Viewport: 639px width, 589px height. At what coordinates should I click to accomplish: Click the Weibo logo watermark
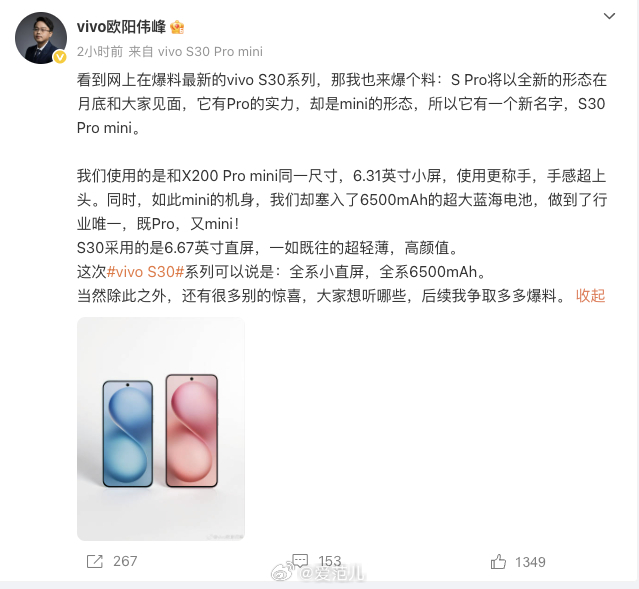pyautogui.click(x=282, y=572)
